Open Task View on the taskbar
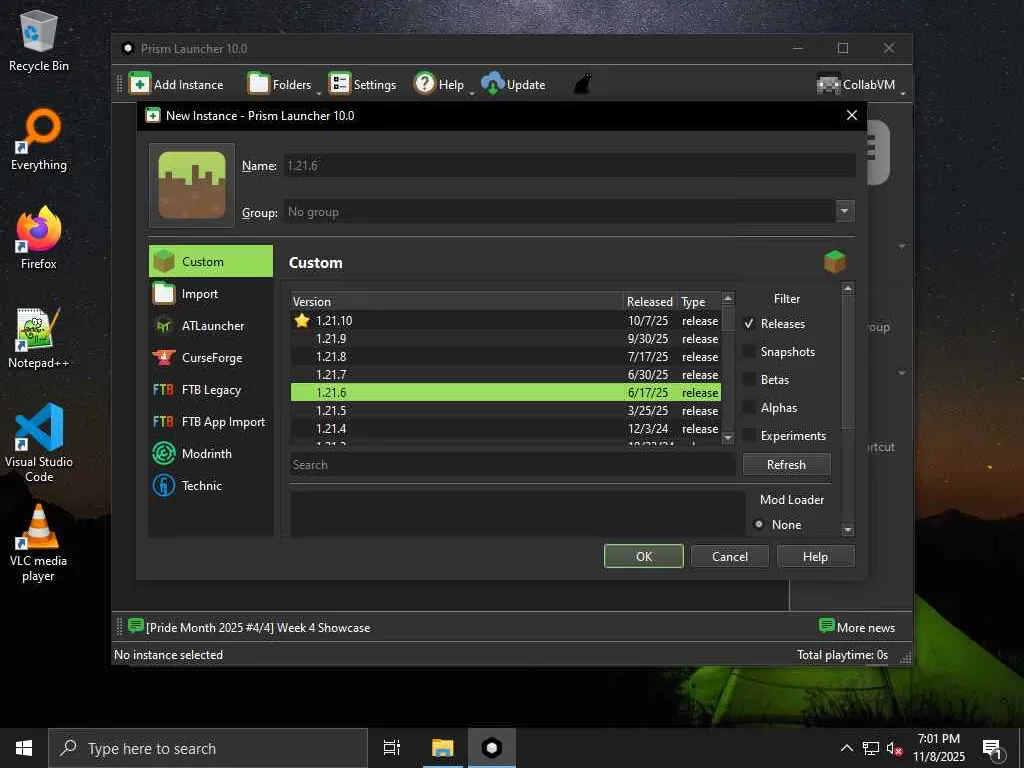Viewport: 1024px width, 768px height. click(391, 748)
